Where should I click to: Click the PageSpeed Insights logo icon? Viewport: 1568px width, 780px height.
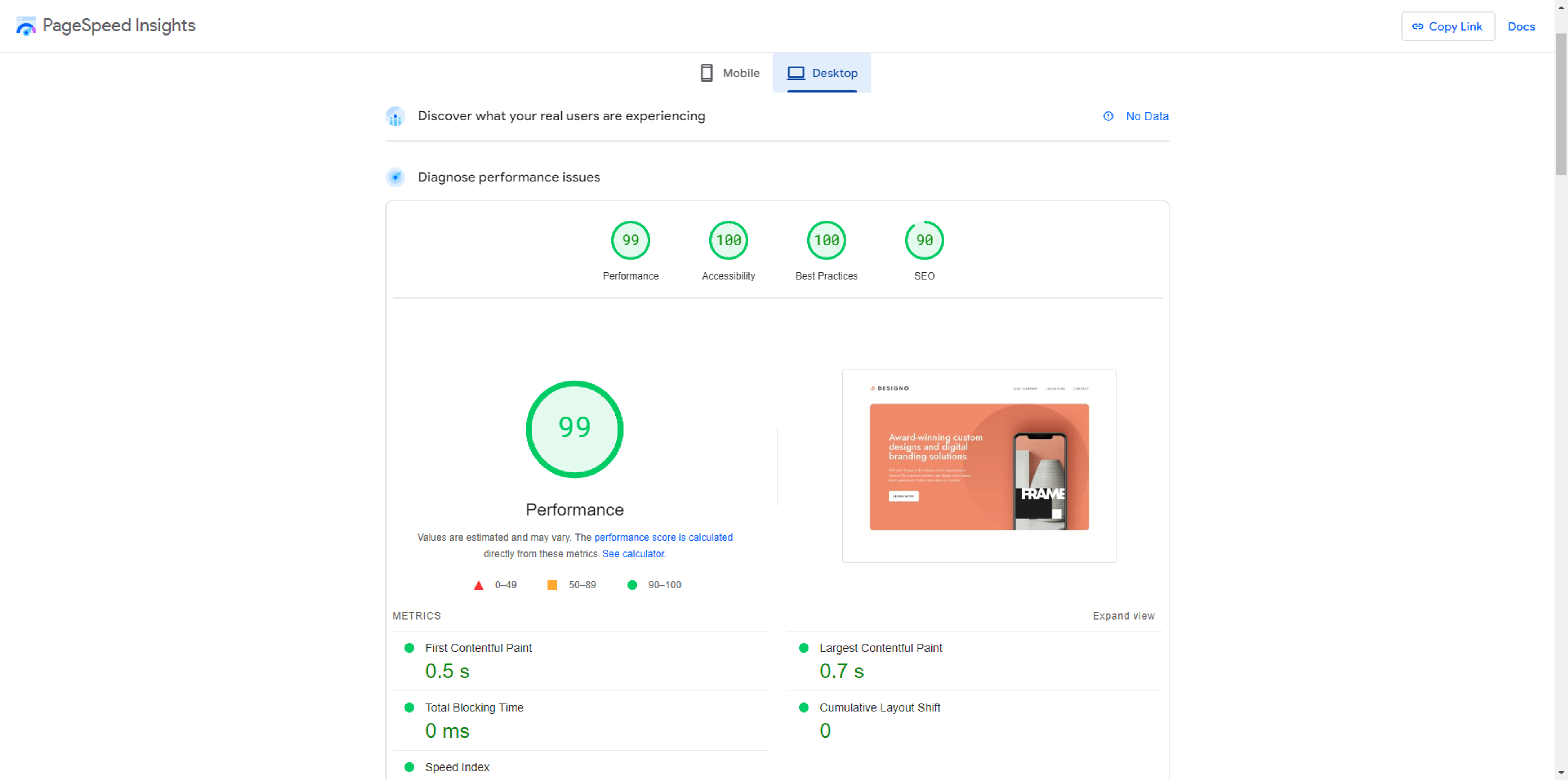(x=26, y=26)
